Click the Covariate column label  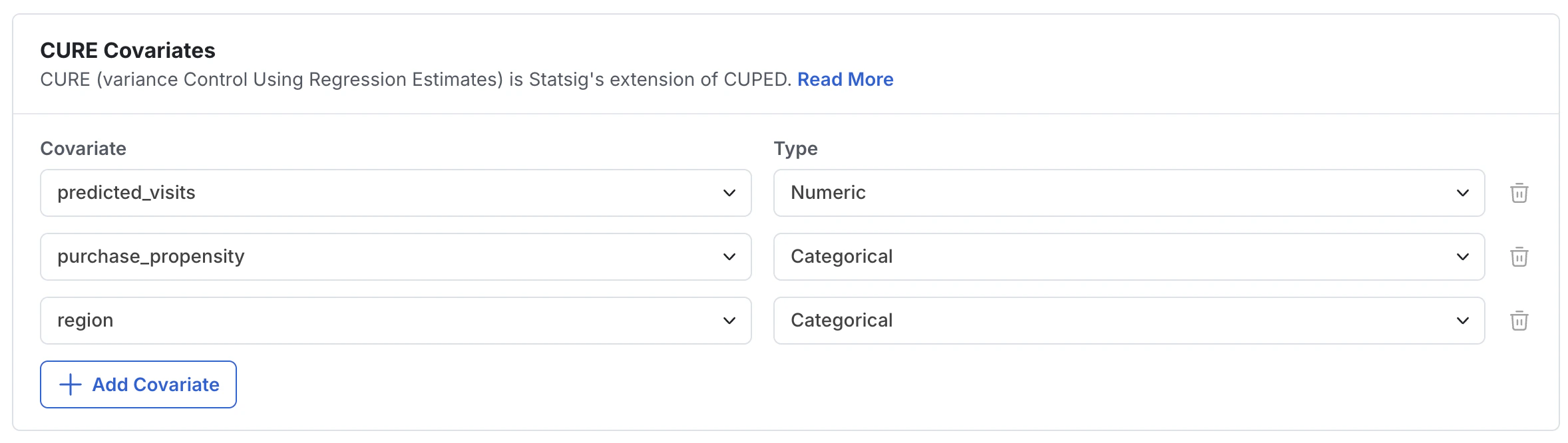[x=83, y=148]
